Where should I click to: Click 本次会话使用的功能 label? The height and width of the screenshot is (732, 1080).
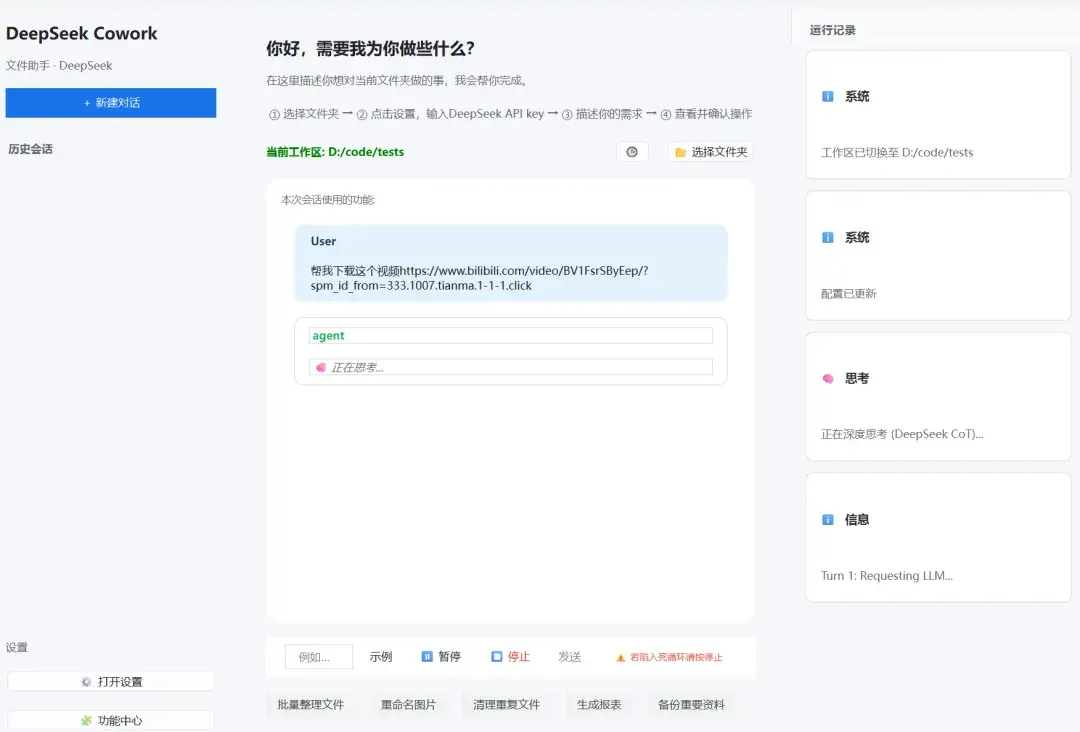pyautogui.click(x=328, y=200)
